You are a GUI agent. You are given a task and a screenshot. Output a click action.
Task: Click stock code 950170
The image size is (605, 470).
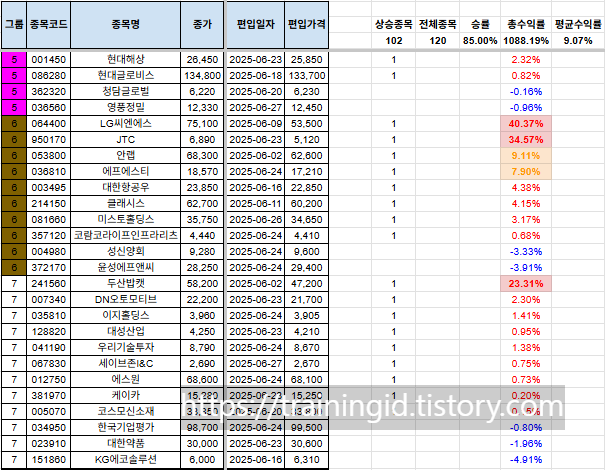pyautogui.click(x=49, y=140)
